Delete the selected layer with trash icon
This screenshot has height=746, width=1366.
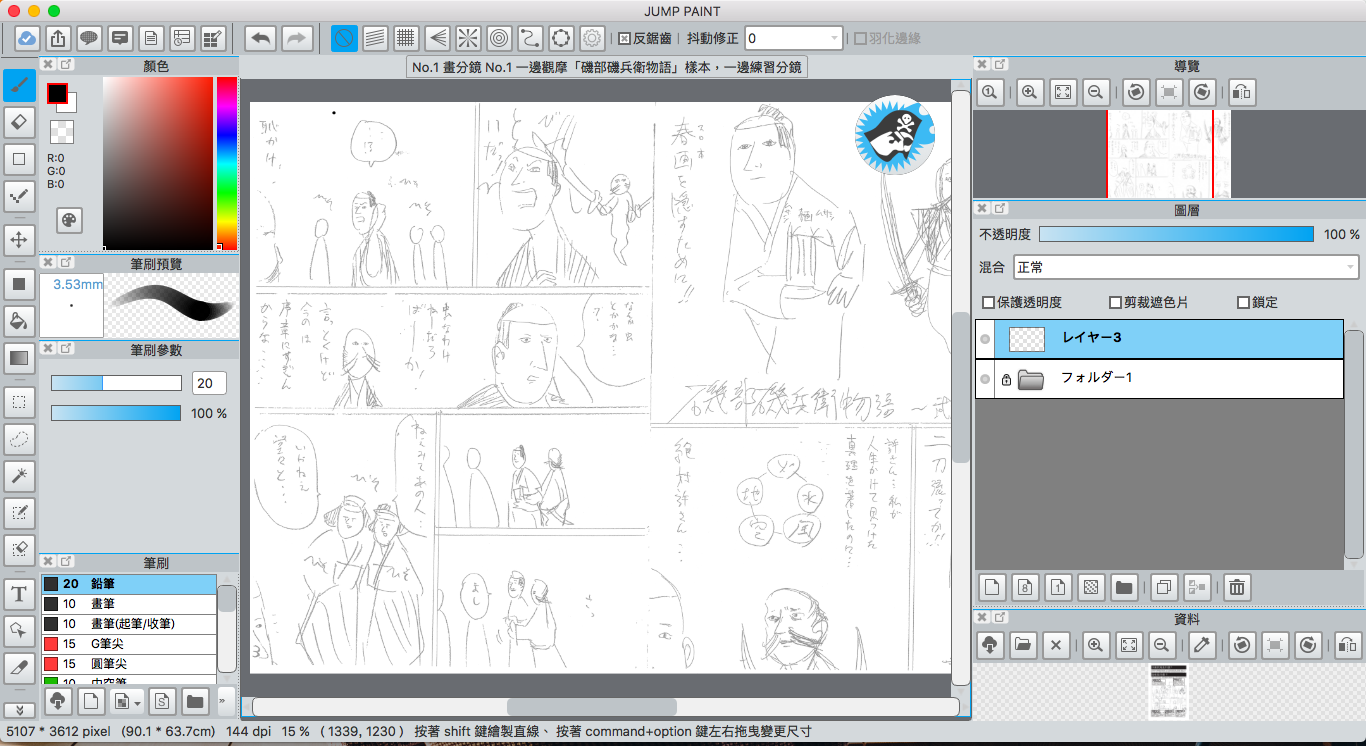click(x=1237, y=587)
